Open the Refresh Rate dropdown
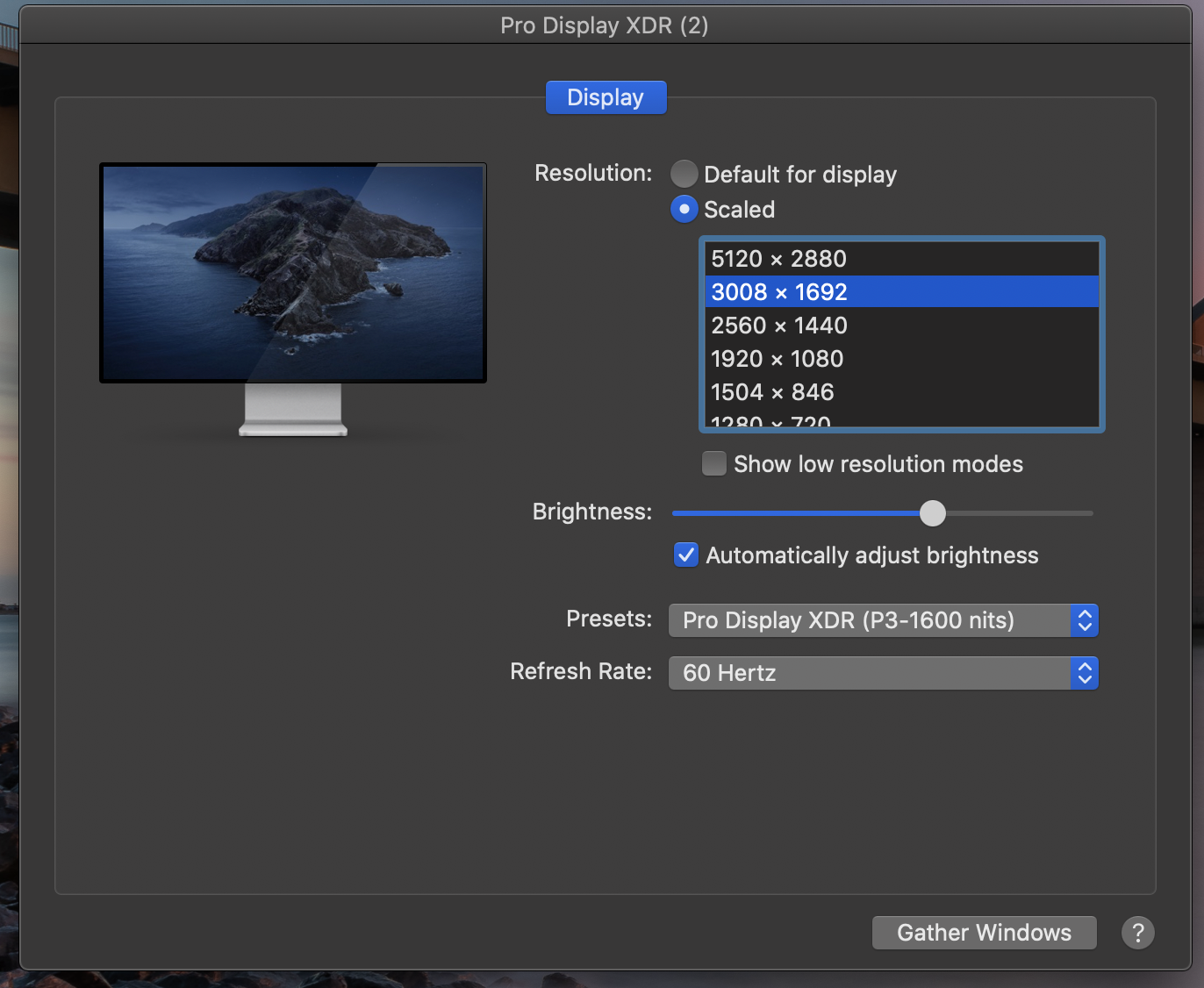Screen dimensions: 1204x988 point(884,673)
